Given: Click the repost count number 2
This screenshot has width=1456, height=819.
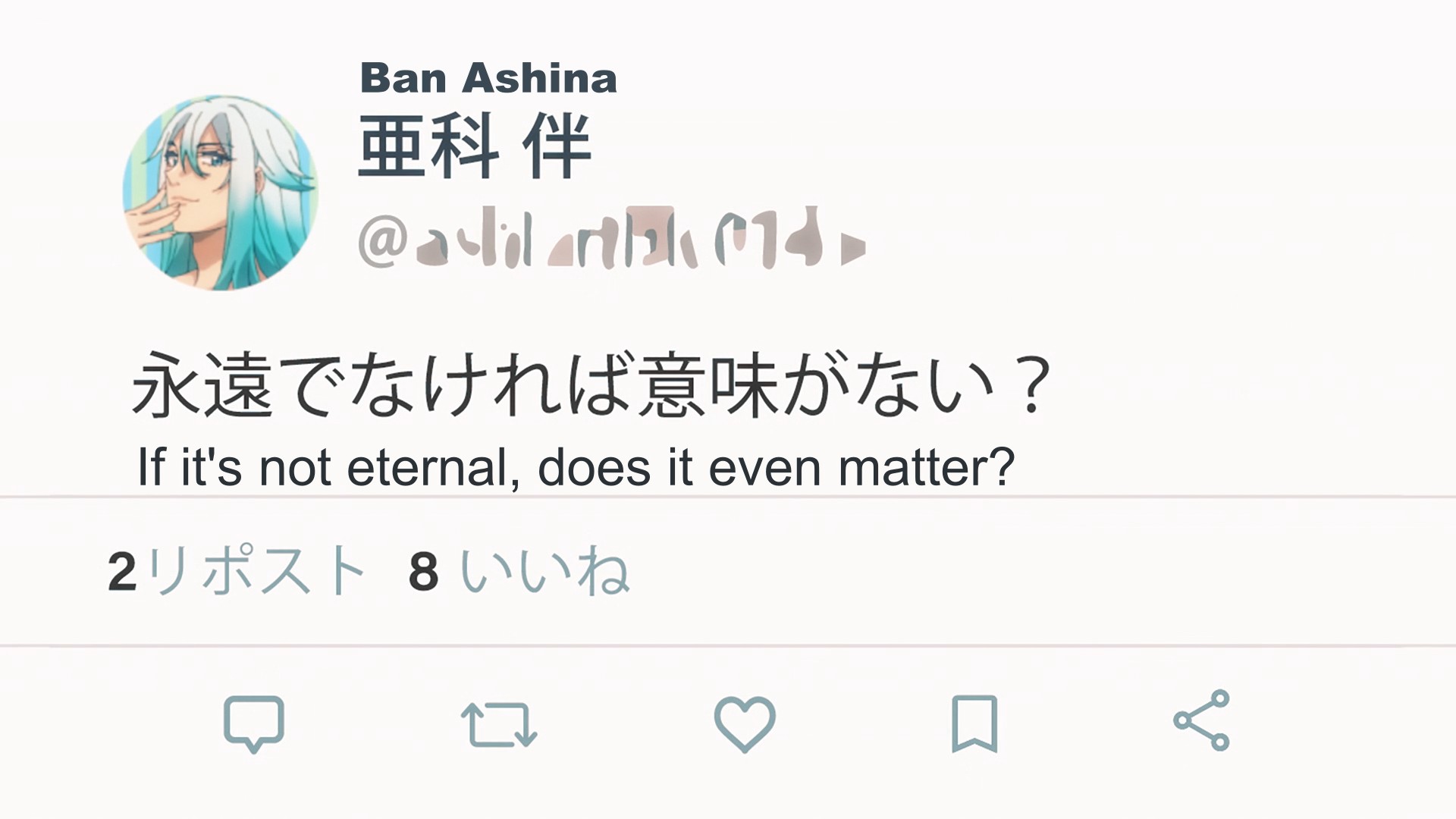Looking at the screenshot, I should 122,572.
